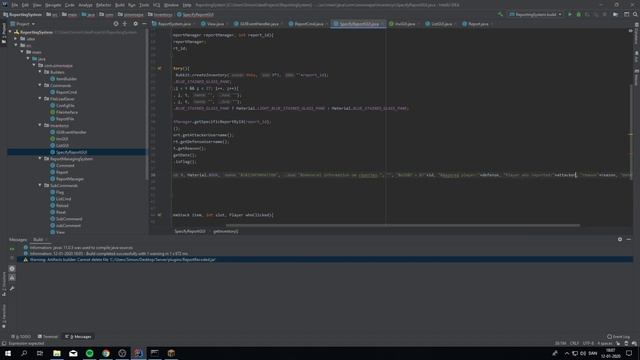Launch Spotify from the taskbar

point(89,353)
